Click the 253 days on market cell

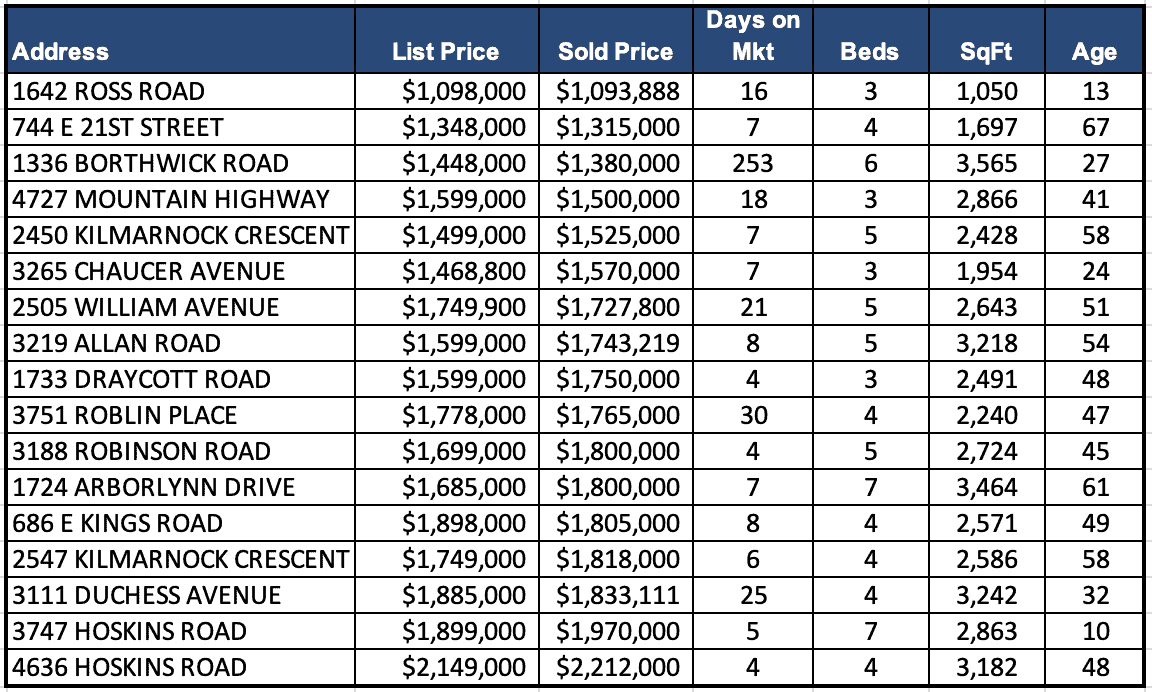[x=753, y=164]
